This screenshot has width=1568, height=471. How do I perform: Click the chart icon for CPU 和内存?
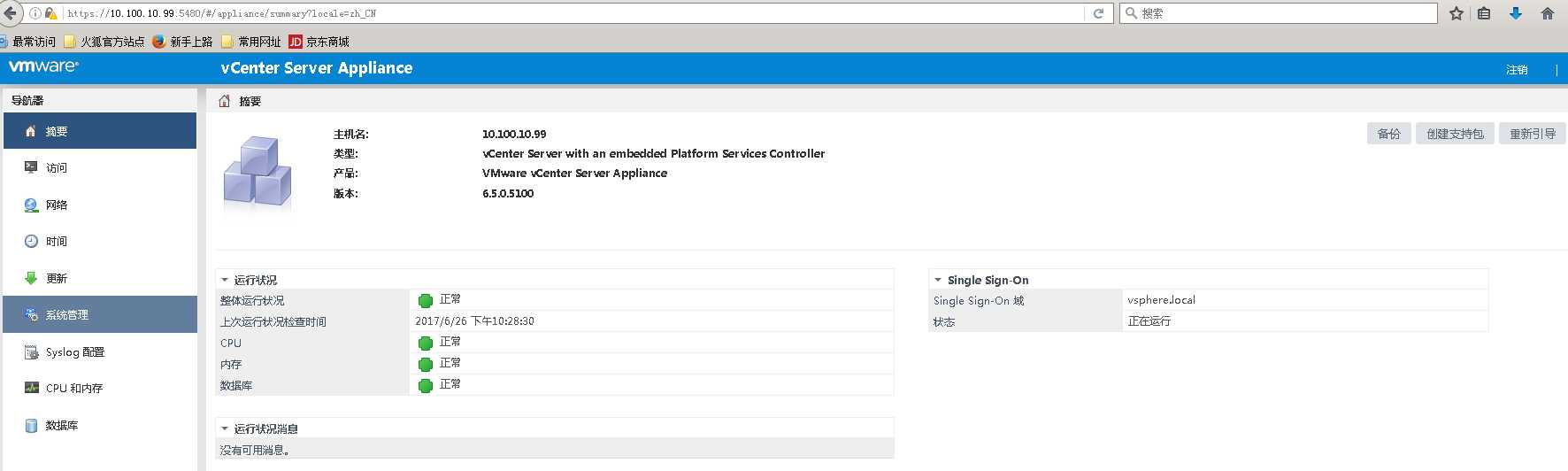pos(31,388)
